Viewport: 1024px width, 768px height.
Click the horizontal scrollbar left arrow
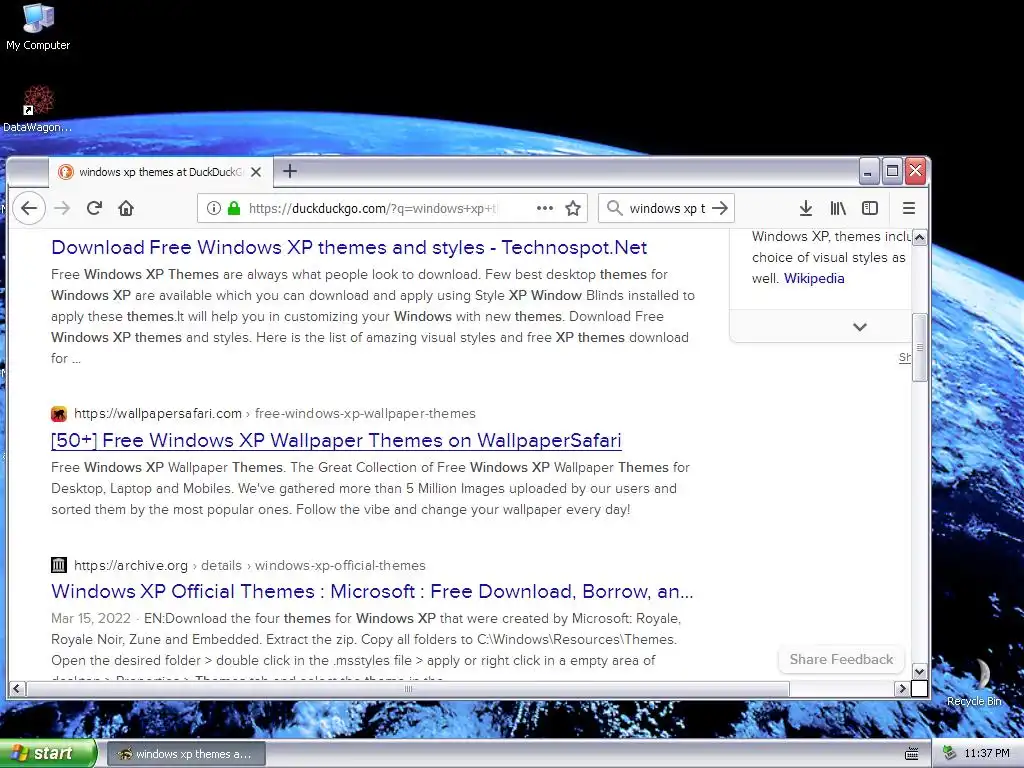[17, 688]
